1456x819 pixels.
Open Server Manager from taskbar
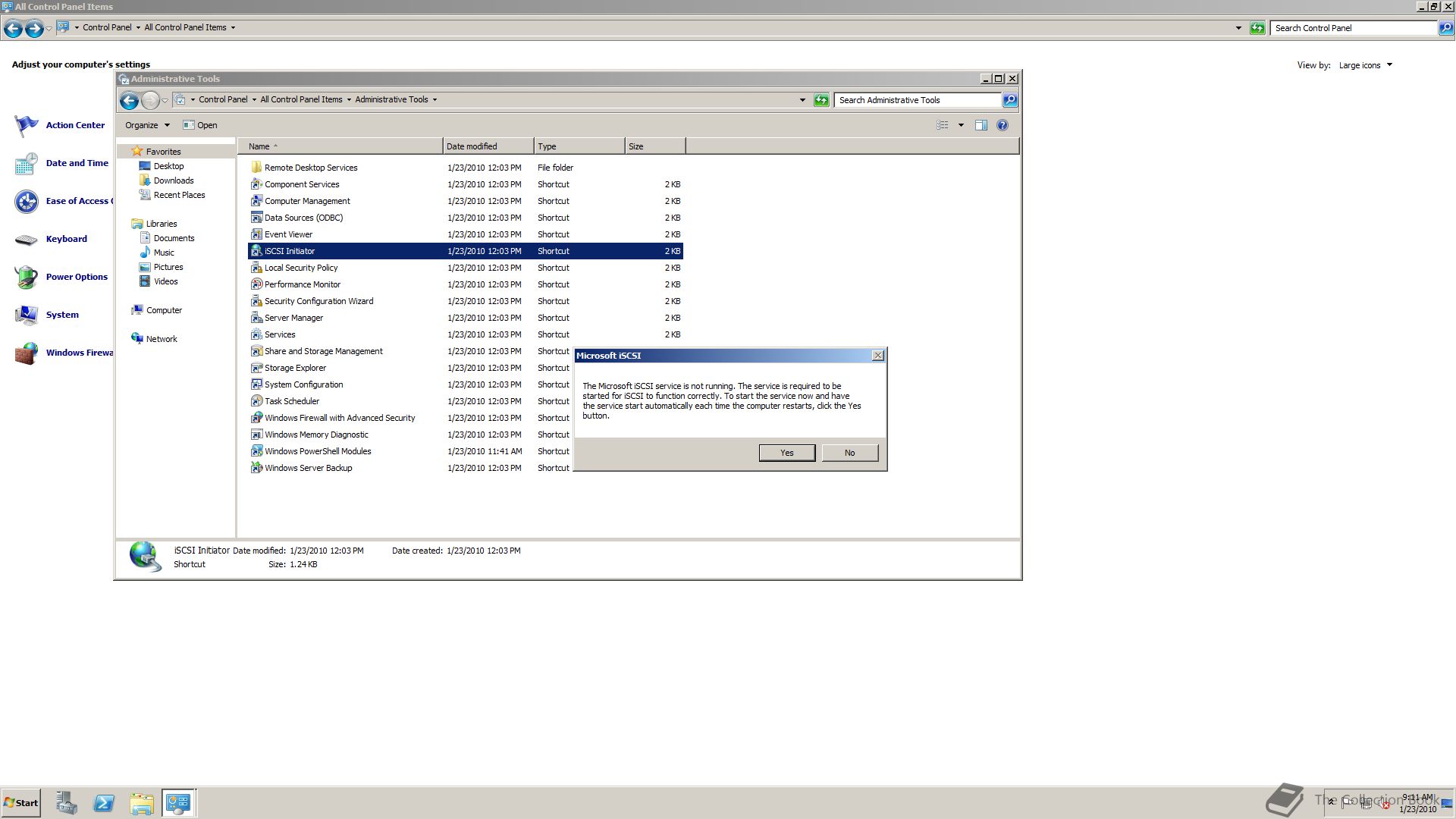[x=66, y=803]
